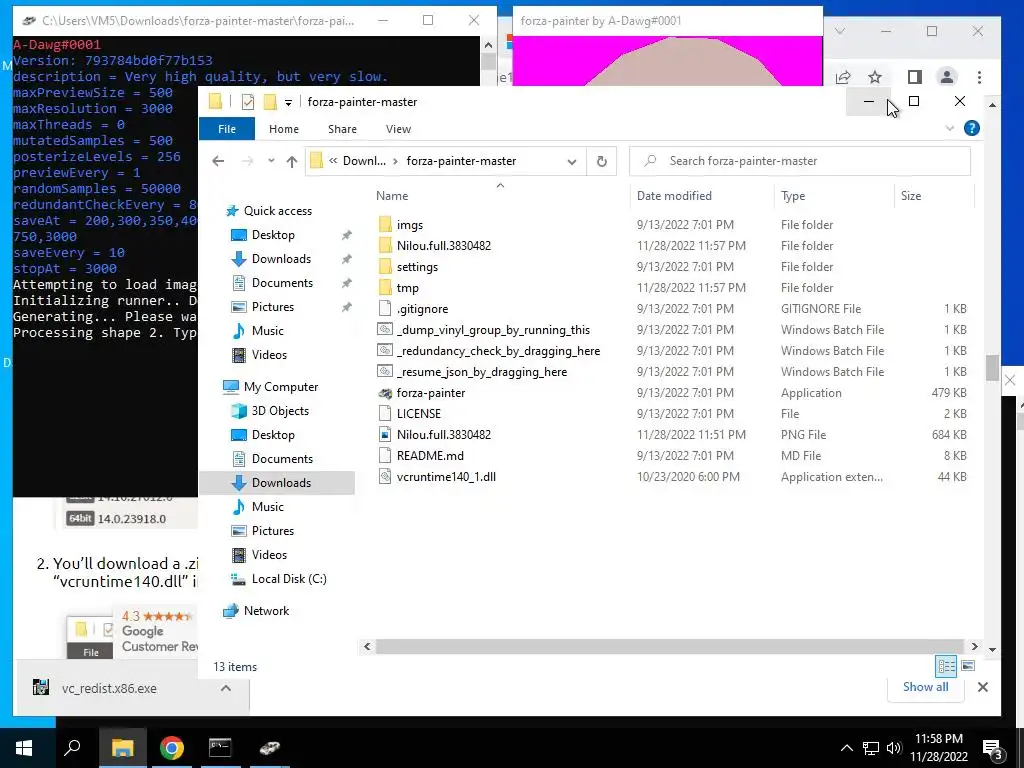Open the Home ribbon tab

point(283,129)
